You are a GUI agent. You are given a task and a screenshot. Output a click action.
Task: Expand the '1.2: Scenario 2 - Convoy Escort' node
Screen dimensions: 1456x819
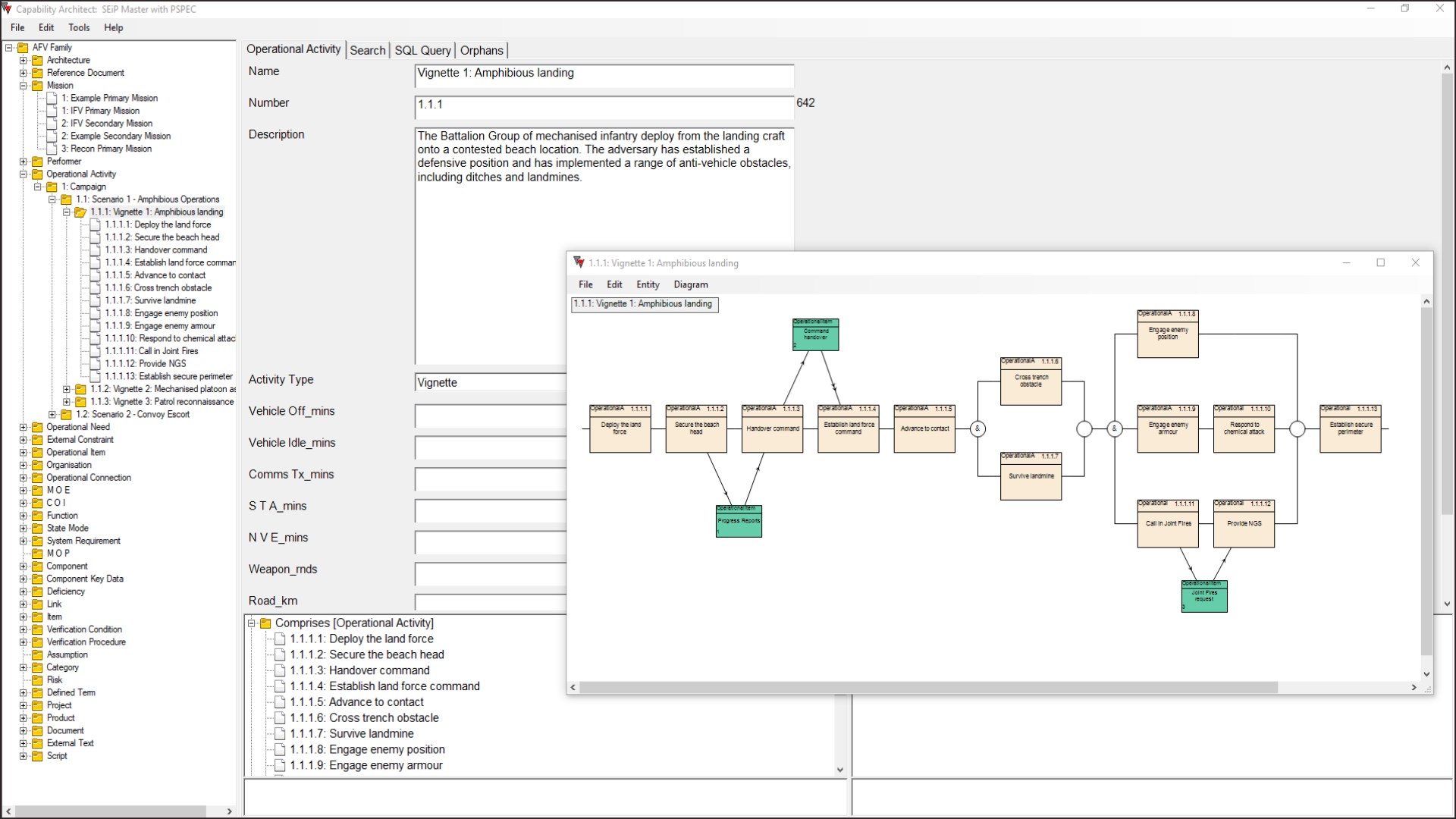point(52,415)
